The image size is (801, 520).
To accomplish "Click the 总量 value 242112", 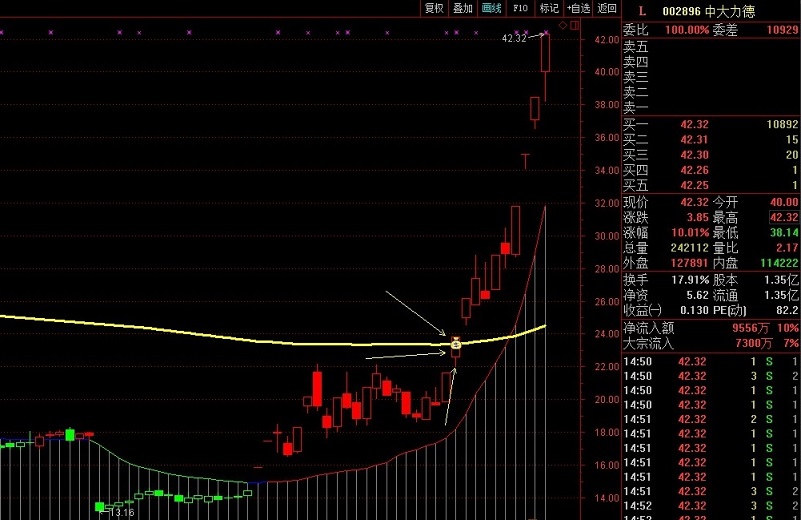I will coord(690,248).
